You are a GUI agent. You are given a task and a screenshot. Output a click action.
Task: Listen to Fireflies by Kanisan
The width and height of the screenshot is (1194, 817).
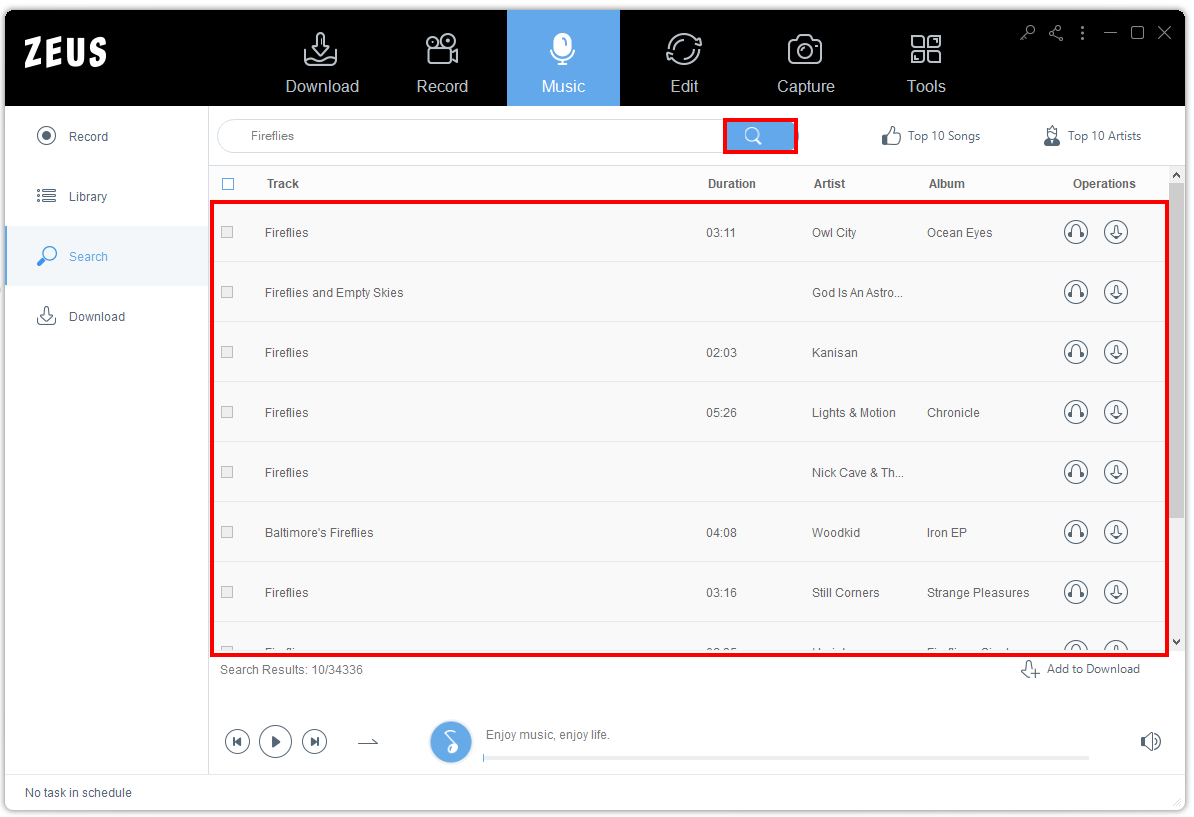[x=1075, y=352]
